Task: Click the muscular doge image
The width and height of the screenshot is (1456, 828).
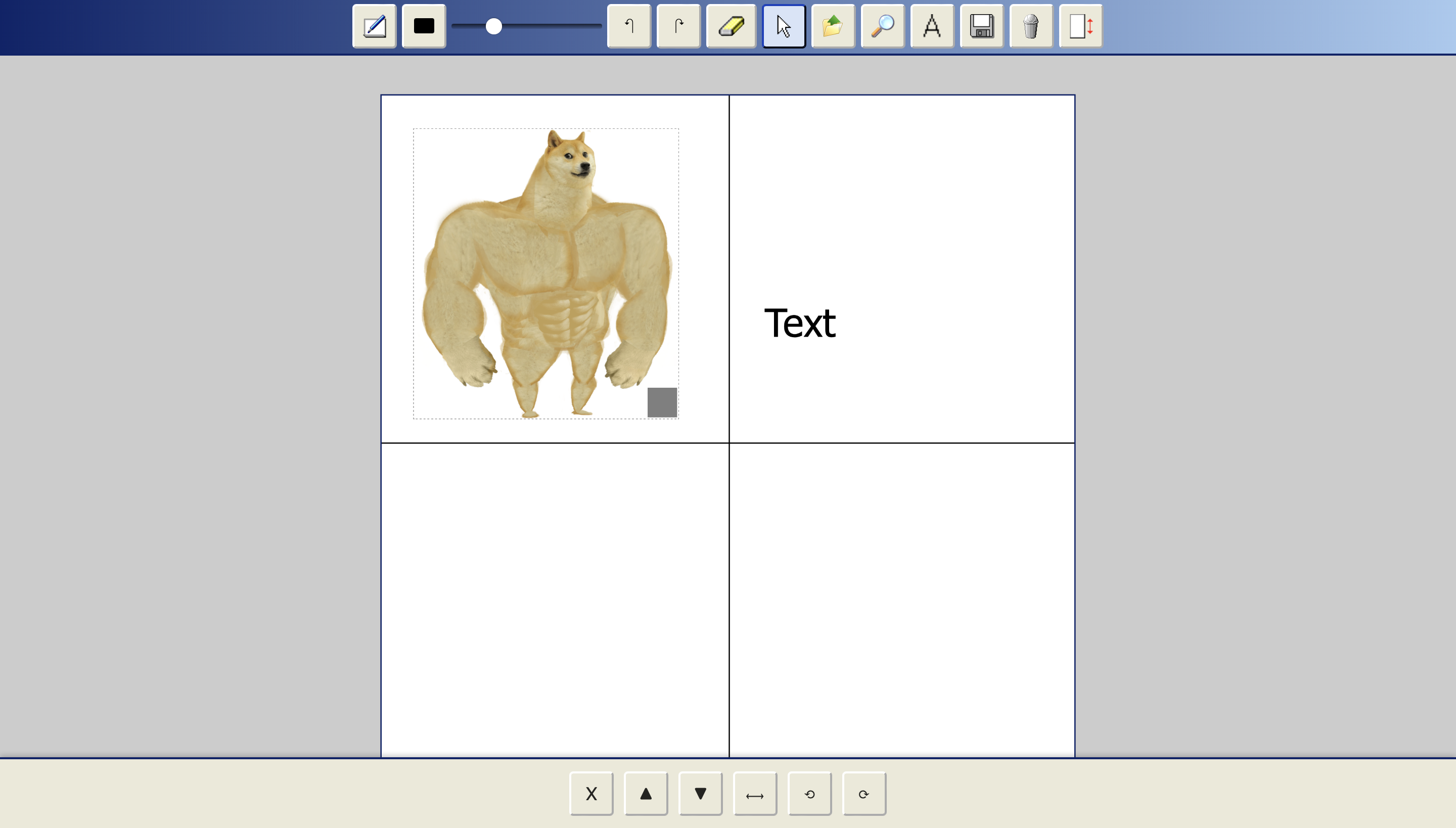Action: tap(546, 273)
